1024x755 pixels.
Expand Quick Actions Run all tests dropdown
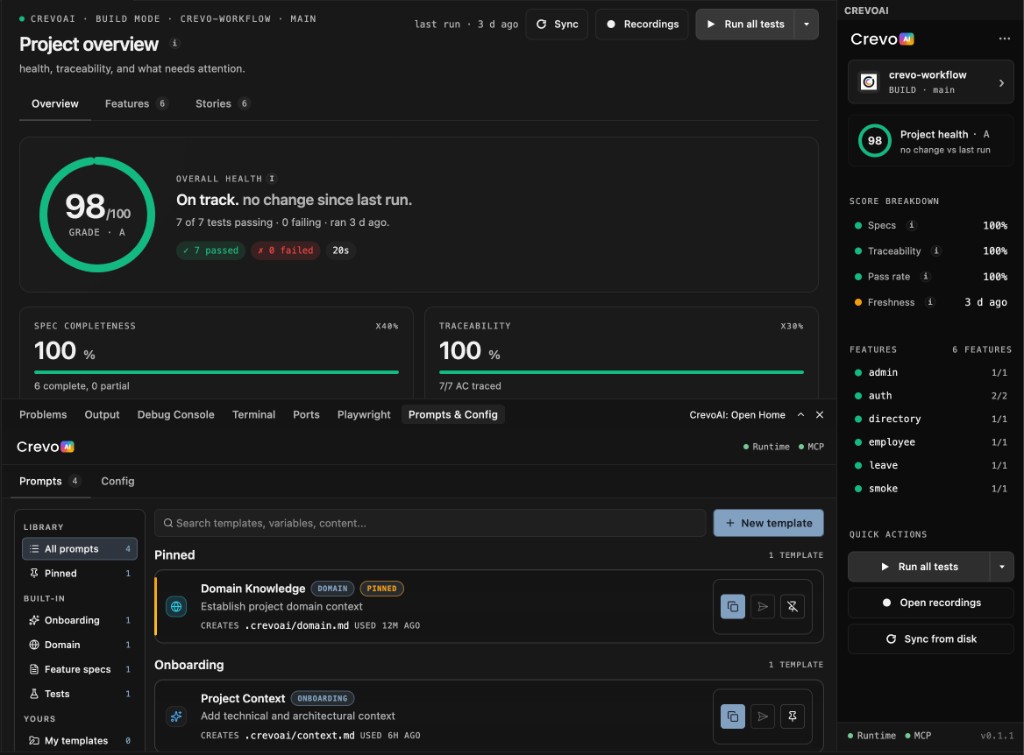1002,567
